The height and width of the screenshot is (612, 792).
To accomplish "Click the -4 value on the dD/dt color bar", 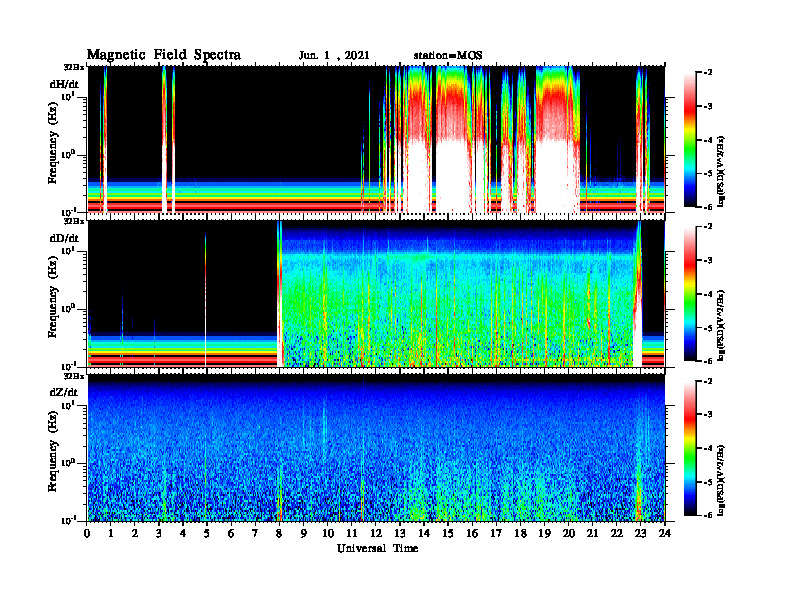I will (707, 294).
